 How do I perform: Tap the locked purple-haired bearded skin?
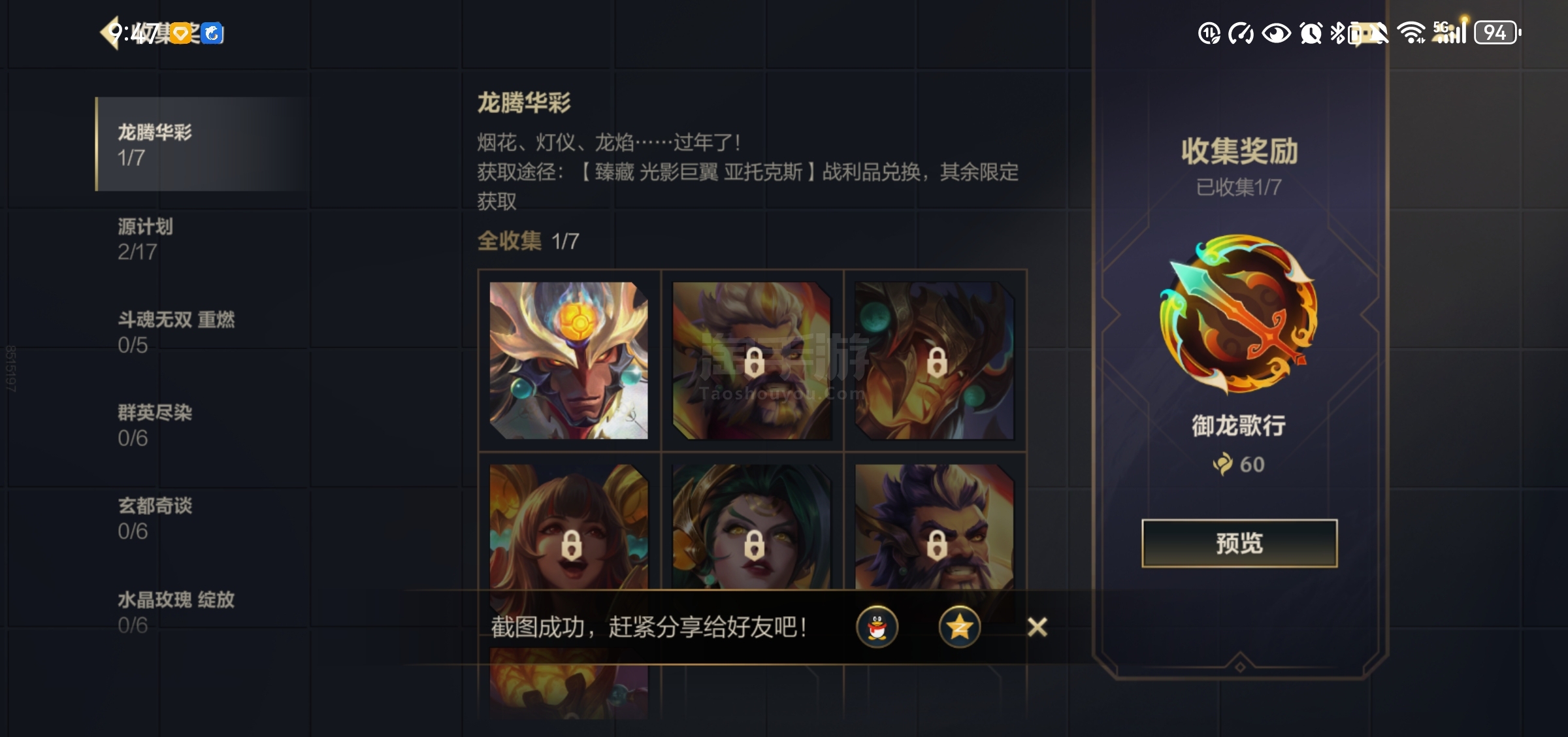point(935,527)
